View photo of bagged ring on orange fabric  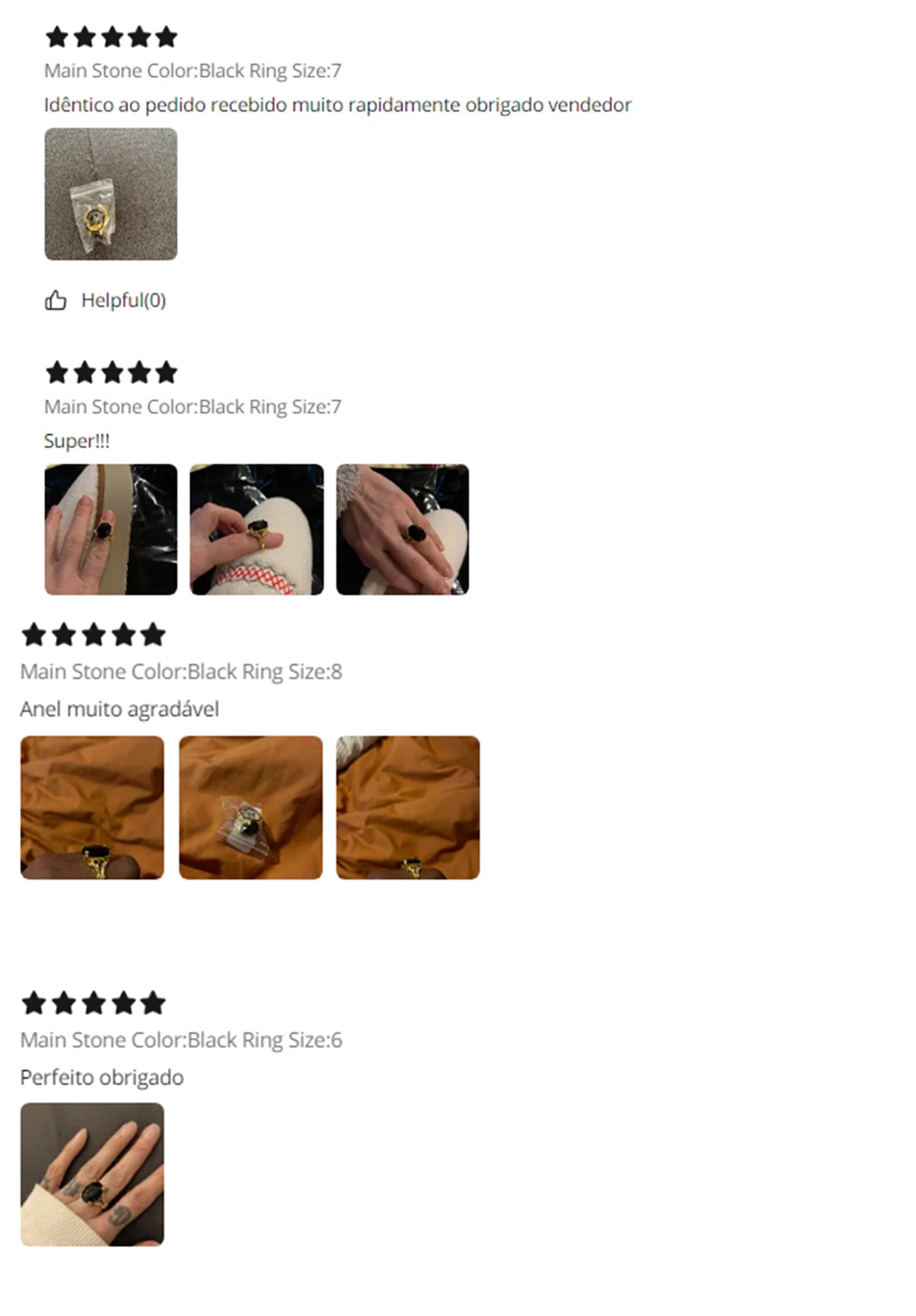251,807
